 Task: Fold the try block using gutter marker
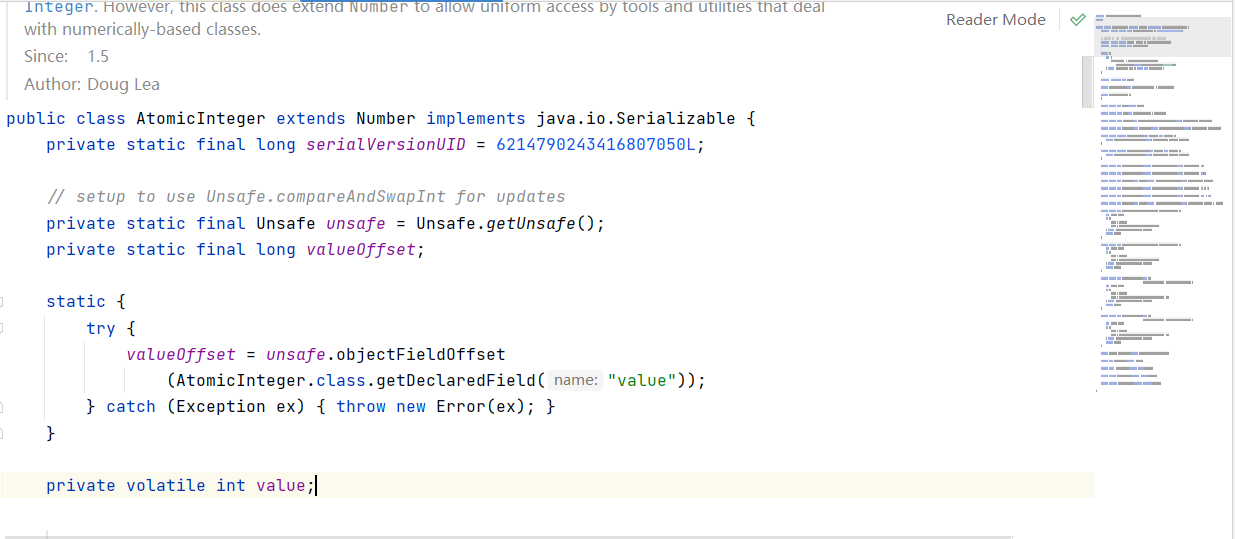pos(3,328)
